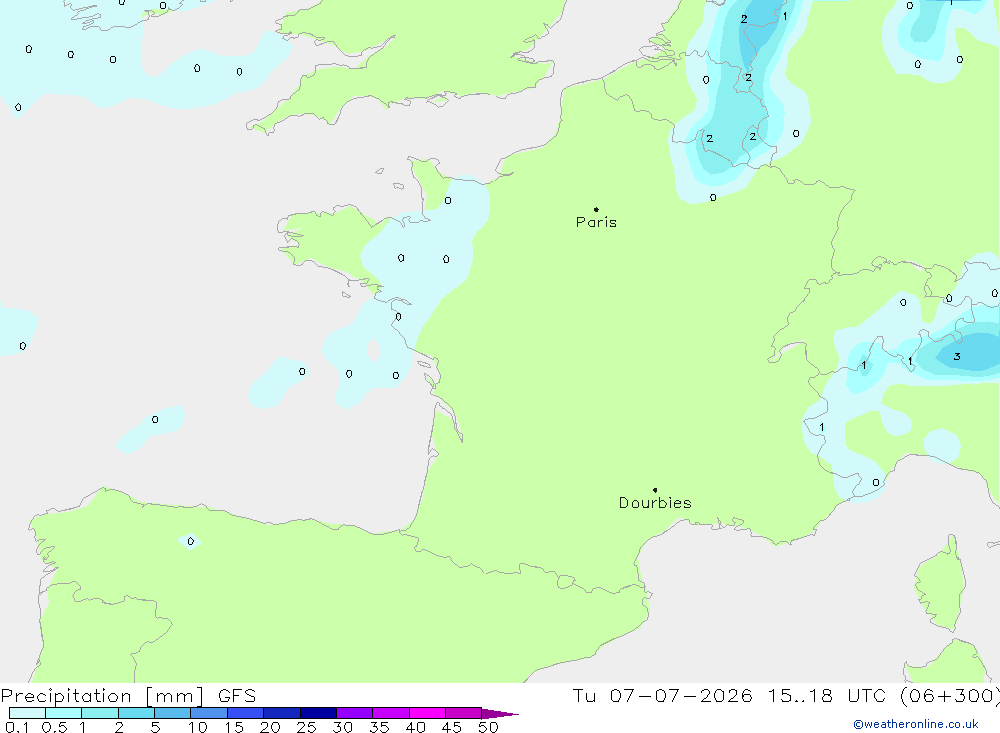Click the precipitation value '3' over northern Italy
The image size is (1000, 733).
957,357
